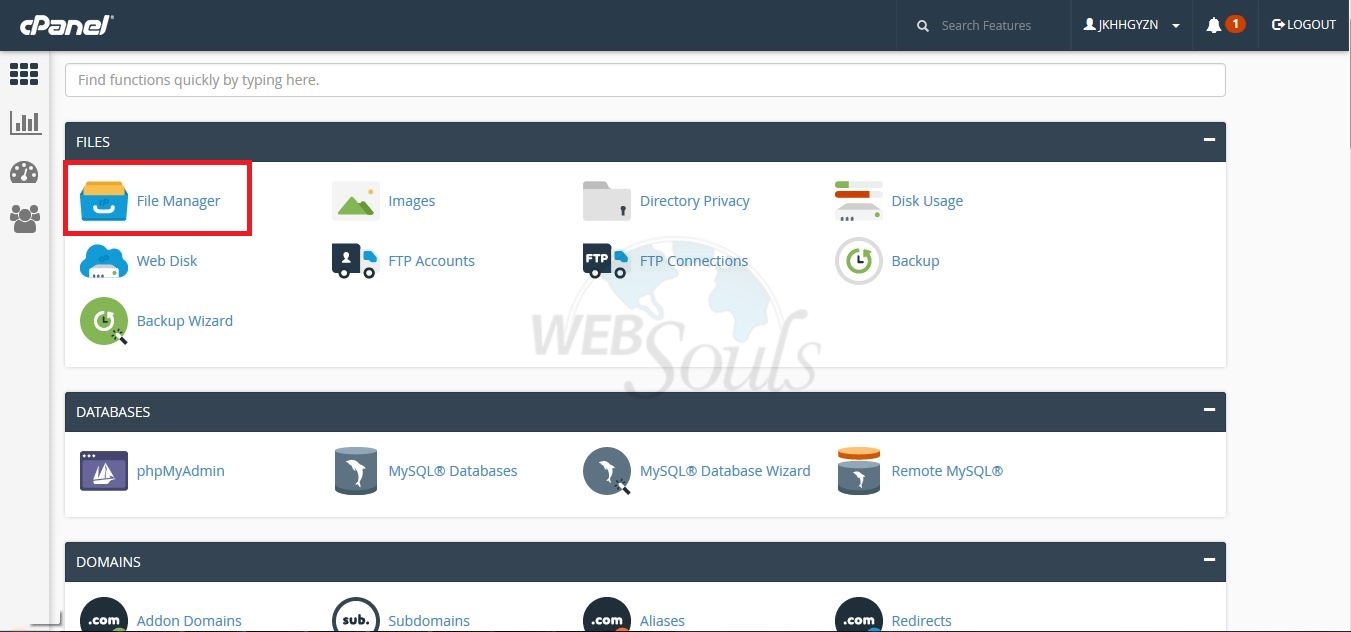Open the phpMyAdmin sailboat icon
The image size is (1351, 632).
[x=104, y=471]
